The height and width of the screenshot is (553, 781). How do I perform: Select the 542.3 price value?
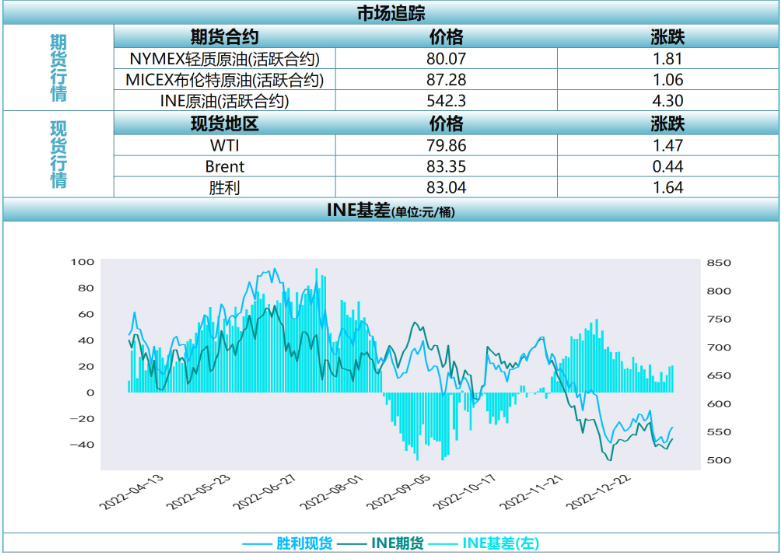[446, 101]
